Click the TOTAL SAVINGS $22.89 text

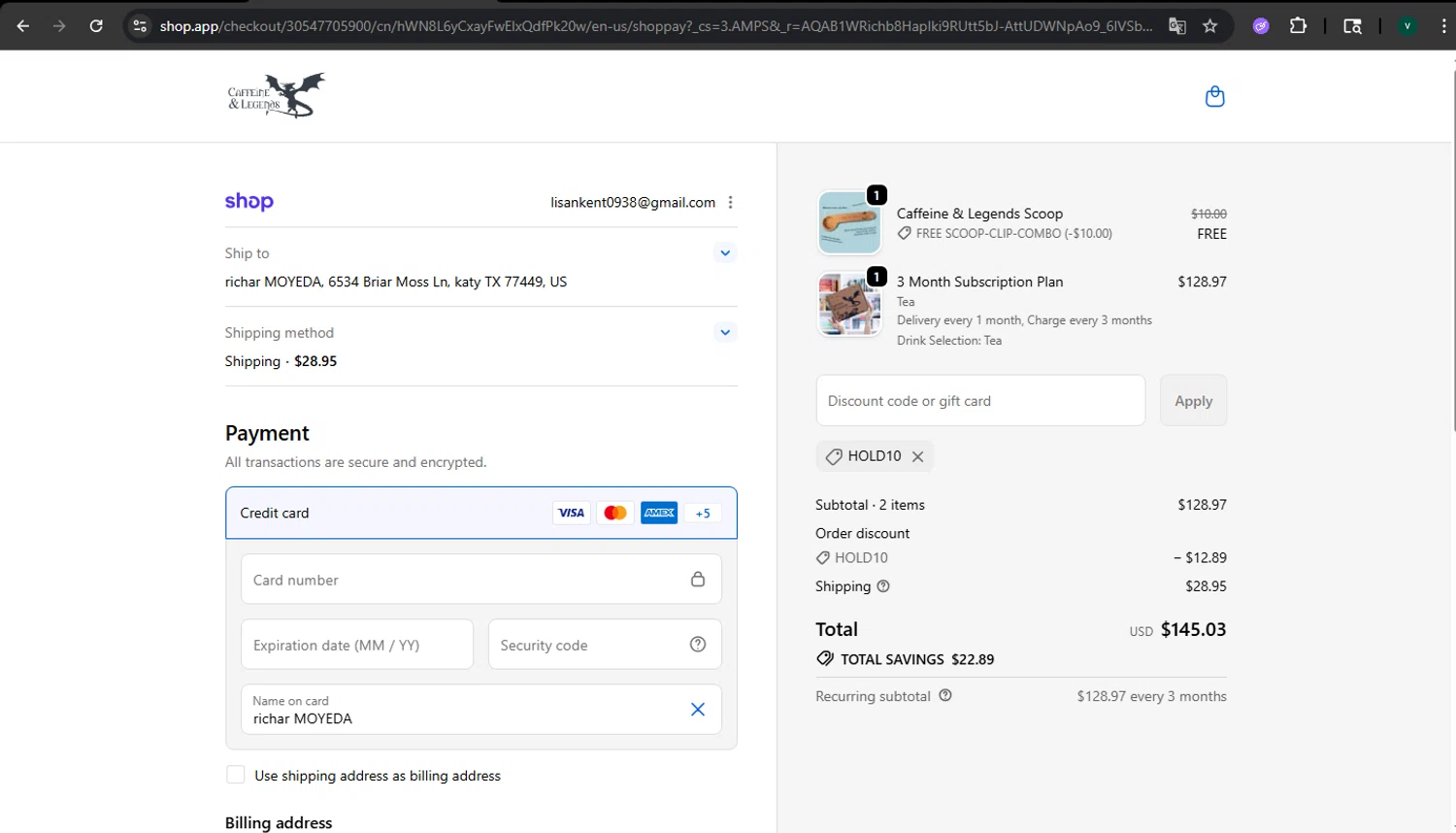click(x=917, y=659)
